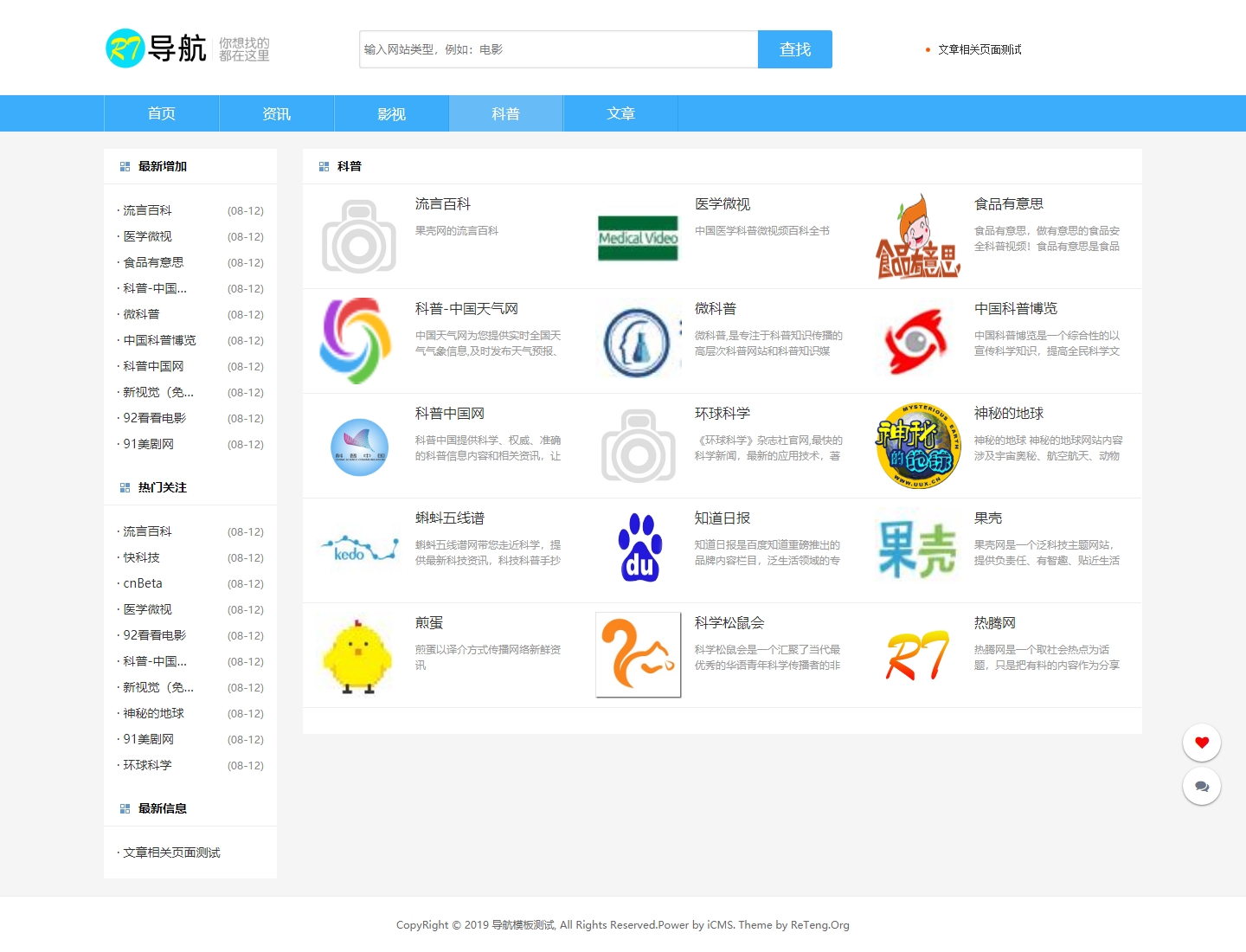The image size is (1246, 952).
Task: Open the 文章 navigation tab
Action: pyautogui.click(x=620, y=113)
